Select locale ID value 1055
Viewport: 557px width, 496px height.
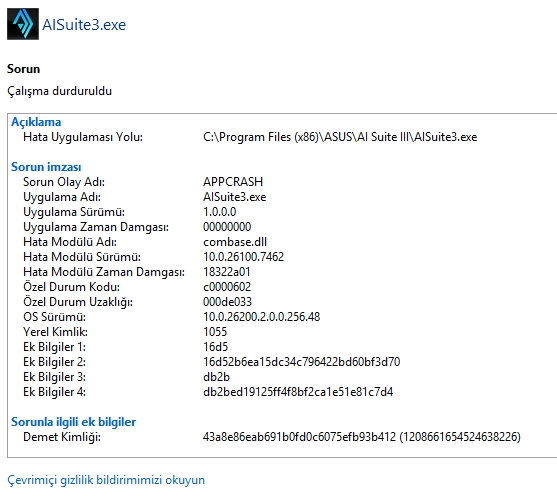click(215, 332)
